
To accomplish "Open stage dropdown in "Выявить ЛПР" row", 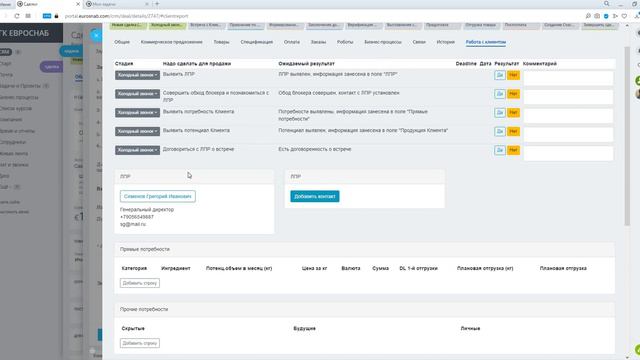I will click(x=137, y=75).
